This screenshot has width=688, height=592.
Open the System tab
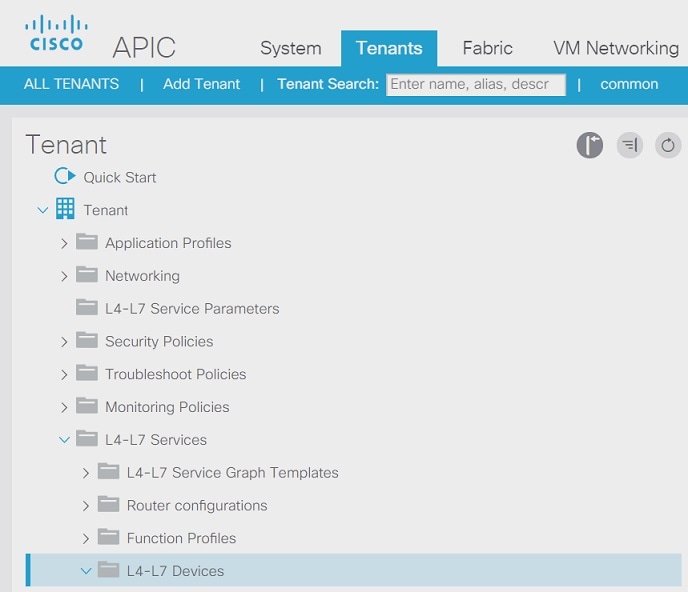pyautogui.click(x=290, y=48)
